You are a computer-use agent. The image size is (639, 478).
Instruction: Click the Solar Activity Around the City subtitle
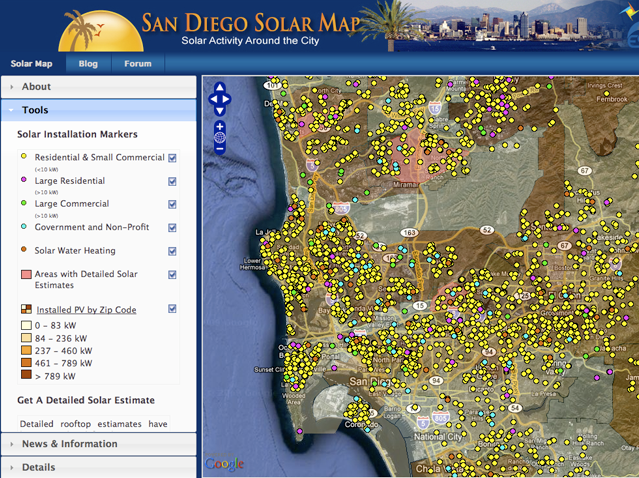(250, 41)
